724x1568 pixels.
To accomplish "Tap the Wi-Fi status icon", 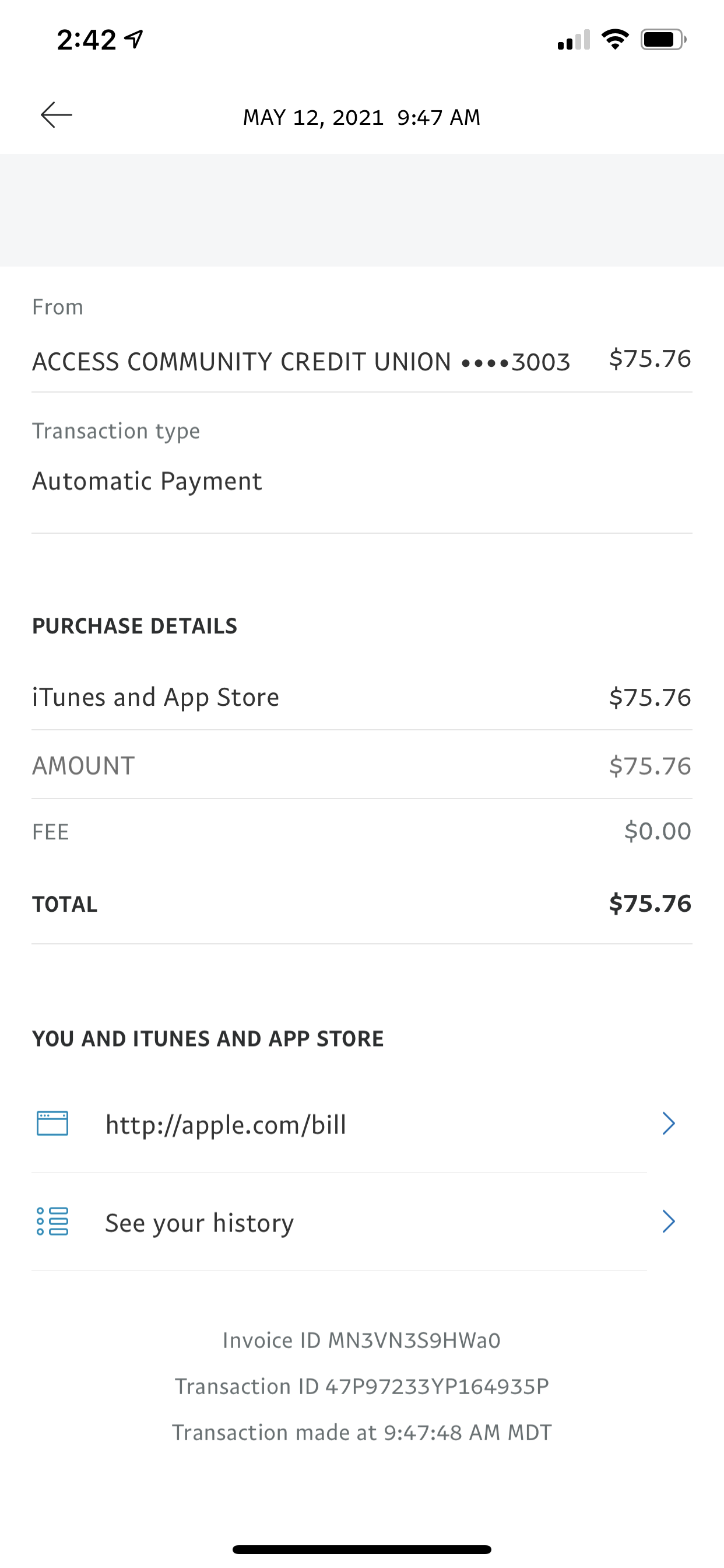I will [x=615, y=40].
